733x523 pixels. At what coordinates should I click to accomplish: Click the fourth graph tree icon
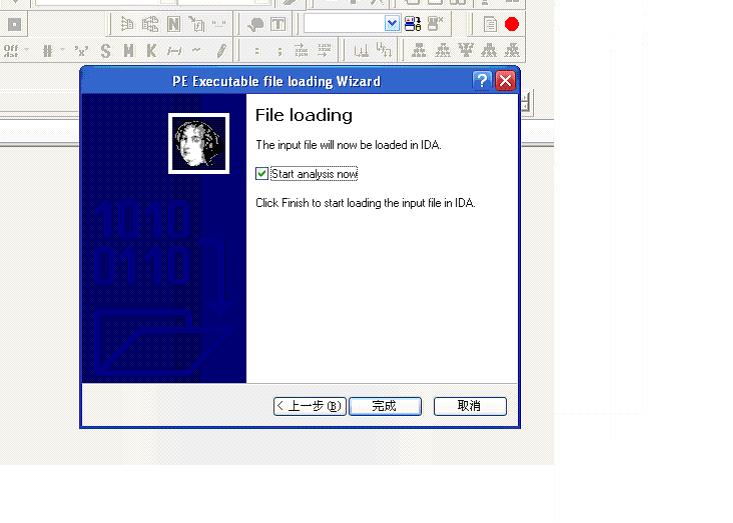[489, 50]
